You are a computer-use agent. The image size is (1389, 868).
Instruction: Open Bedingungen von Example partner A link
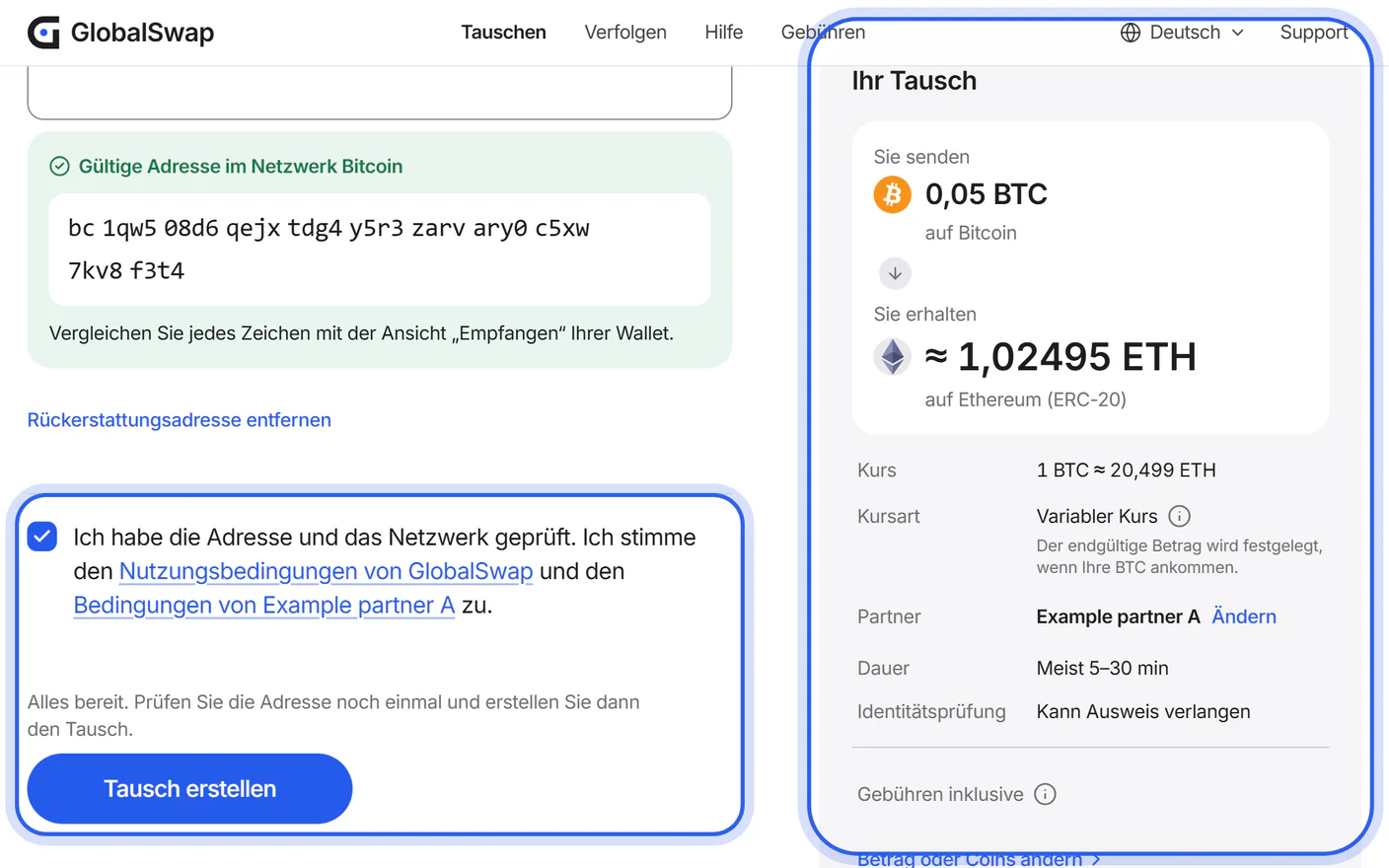(x=264, y=605)
